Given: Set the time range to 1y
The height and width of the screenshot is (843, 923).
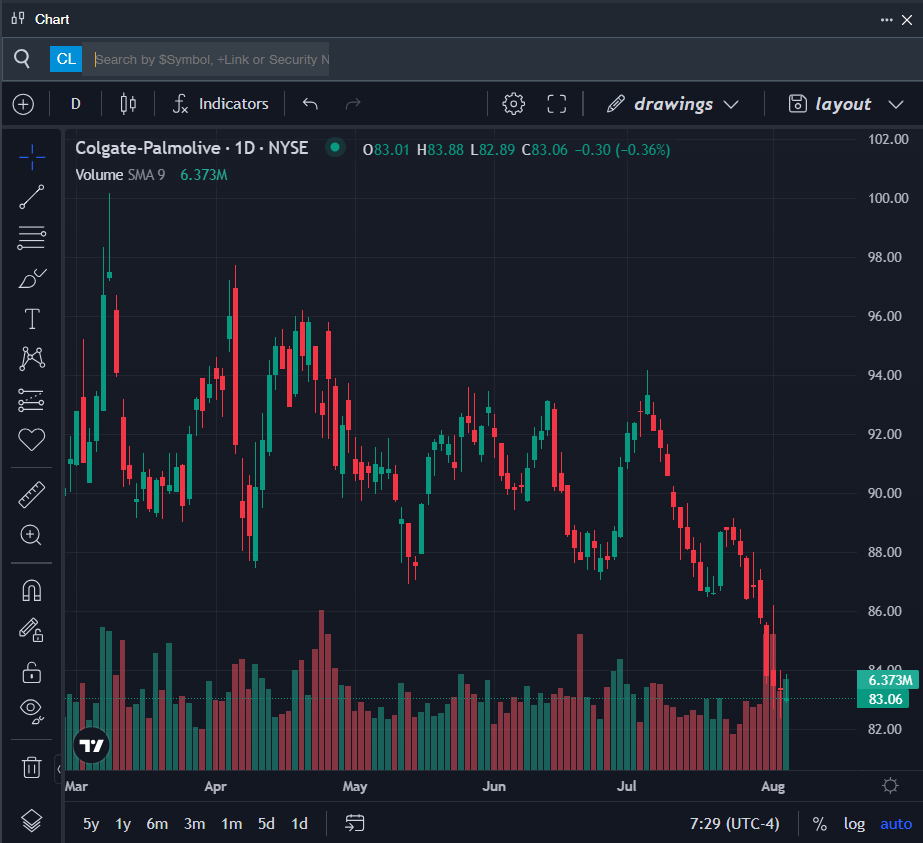Looking at the screenshot, I should (123, 824).
